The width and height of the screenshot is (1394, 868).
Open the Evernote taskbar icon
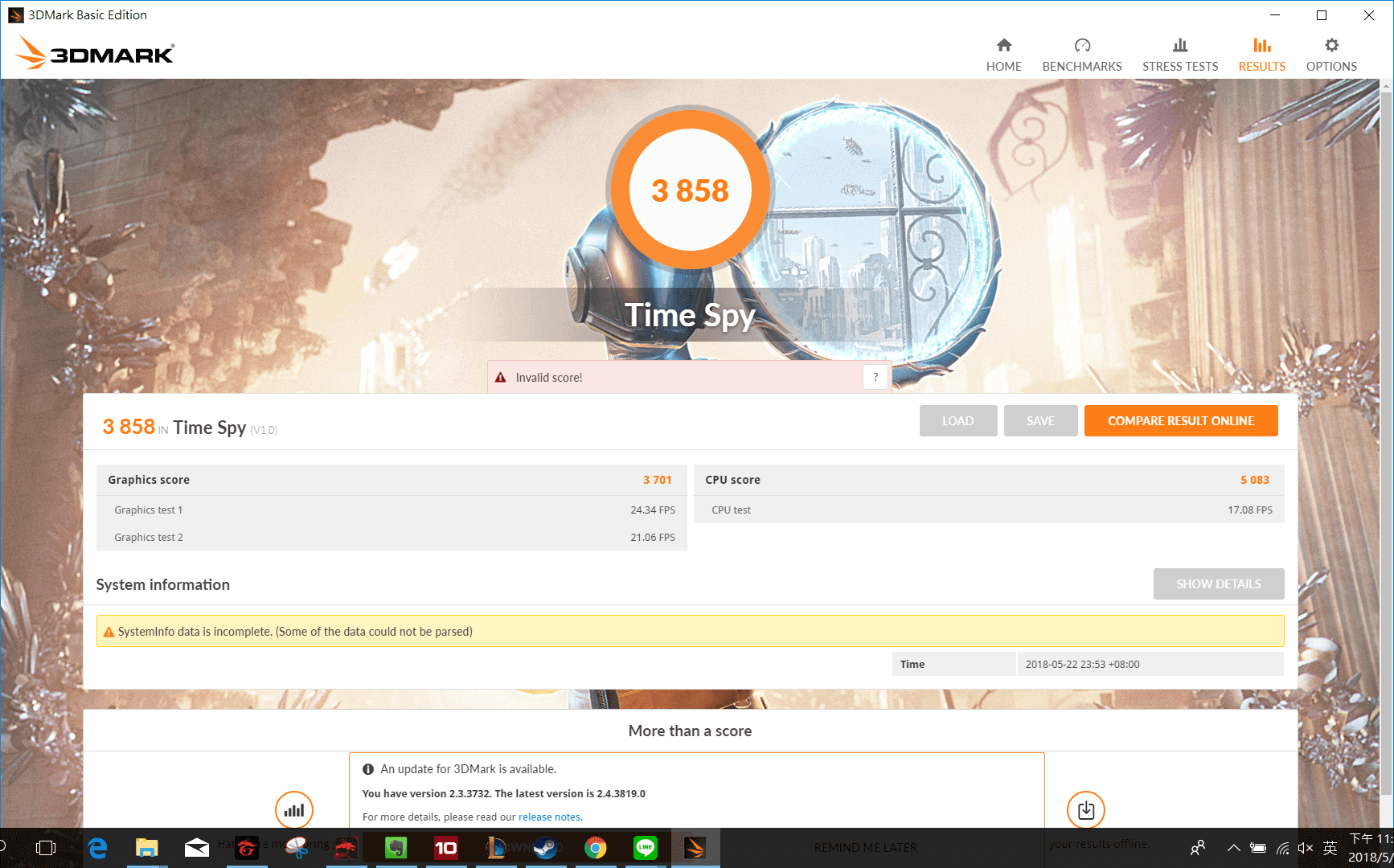pos(396,848)
